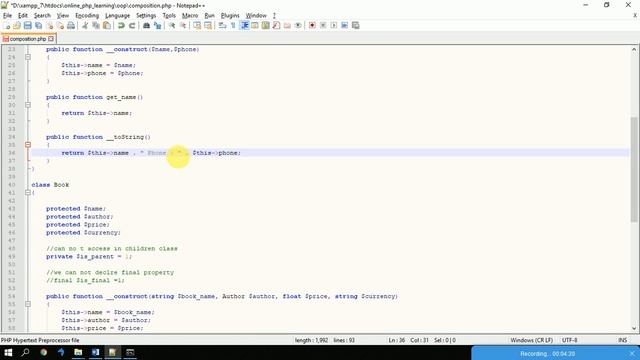This screenshot has height=360, width=640.
Task: Open the ? help menu
Action: coord(274,16)
